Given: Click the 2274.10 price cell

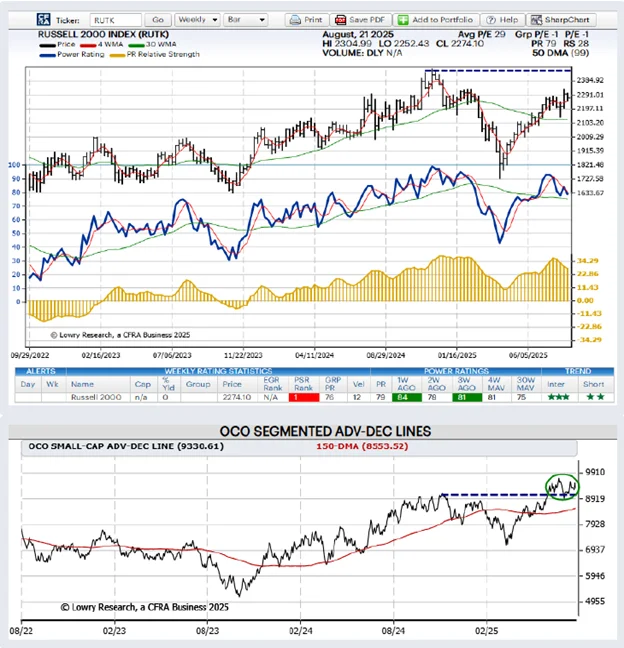Looking at the screenshot, I should tap(236, 397).
